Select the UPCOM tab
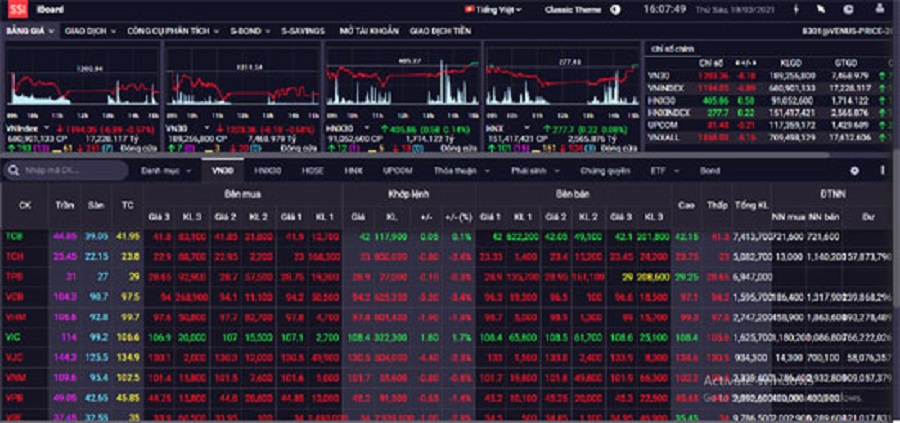Viewport: 900px width, 423px height. 396,171
